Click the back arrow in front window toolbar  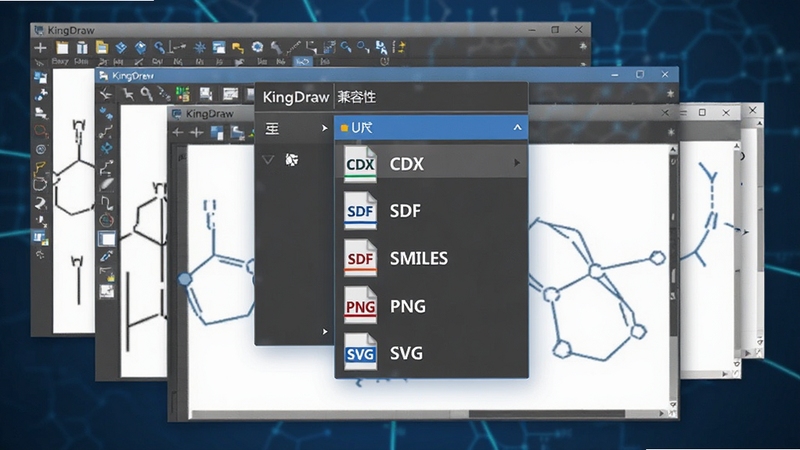pos(178,133)
